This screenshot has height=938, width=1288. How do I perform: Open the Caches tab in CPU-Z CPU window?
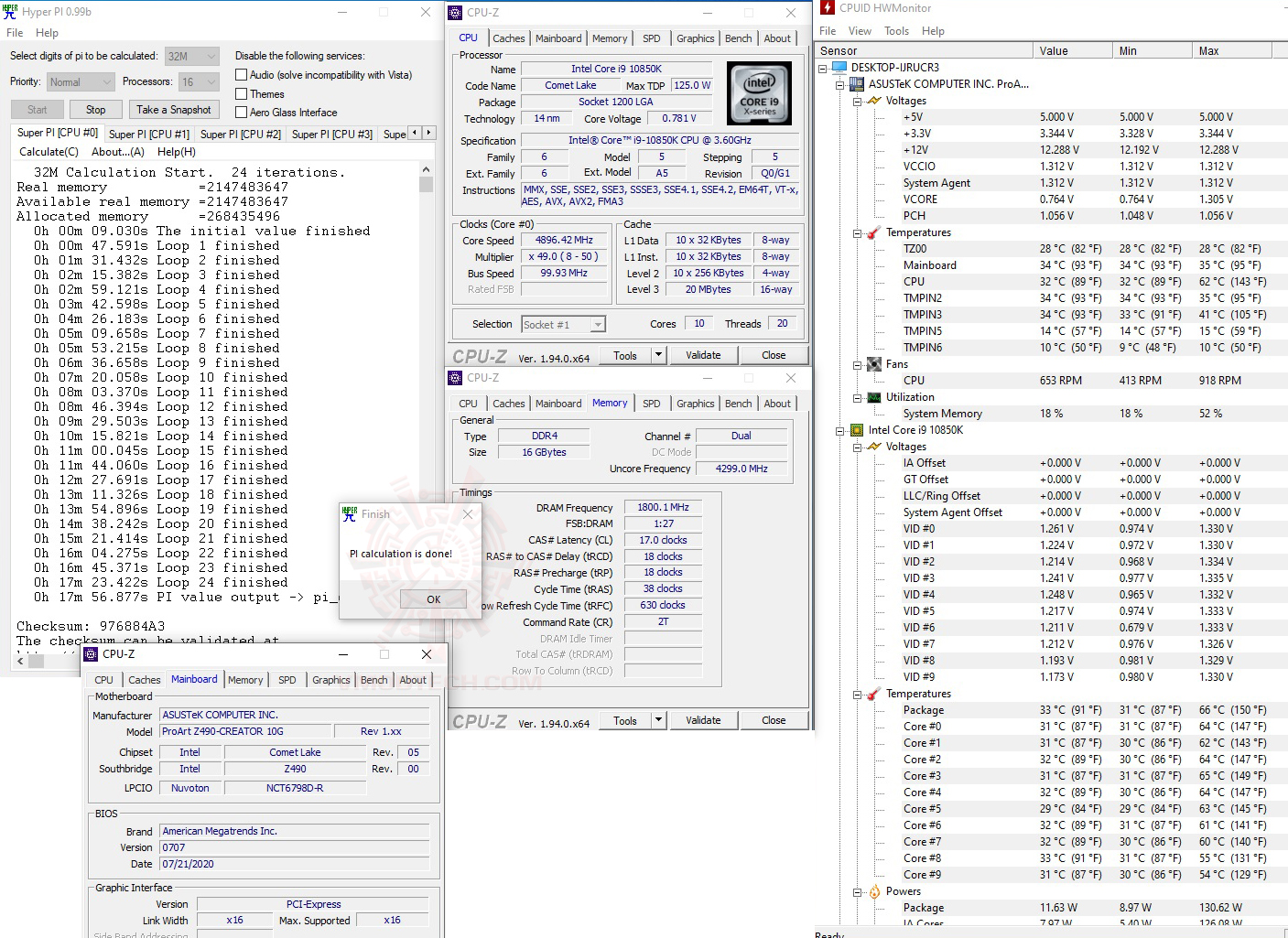[x=509, y=38]
